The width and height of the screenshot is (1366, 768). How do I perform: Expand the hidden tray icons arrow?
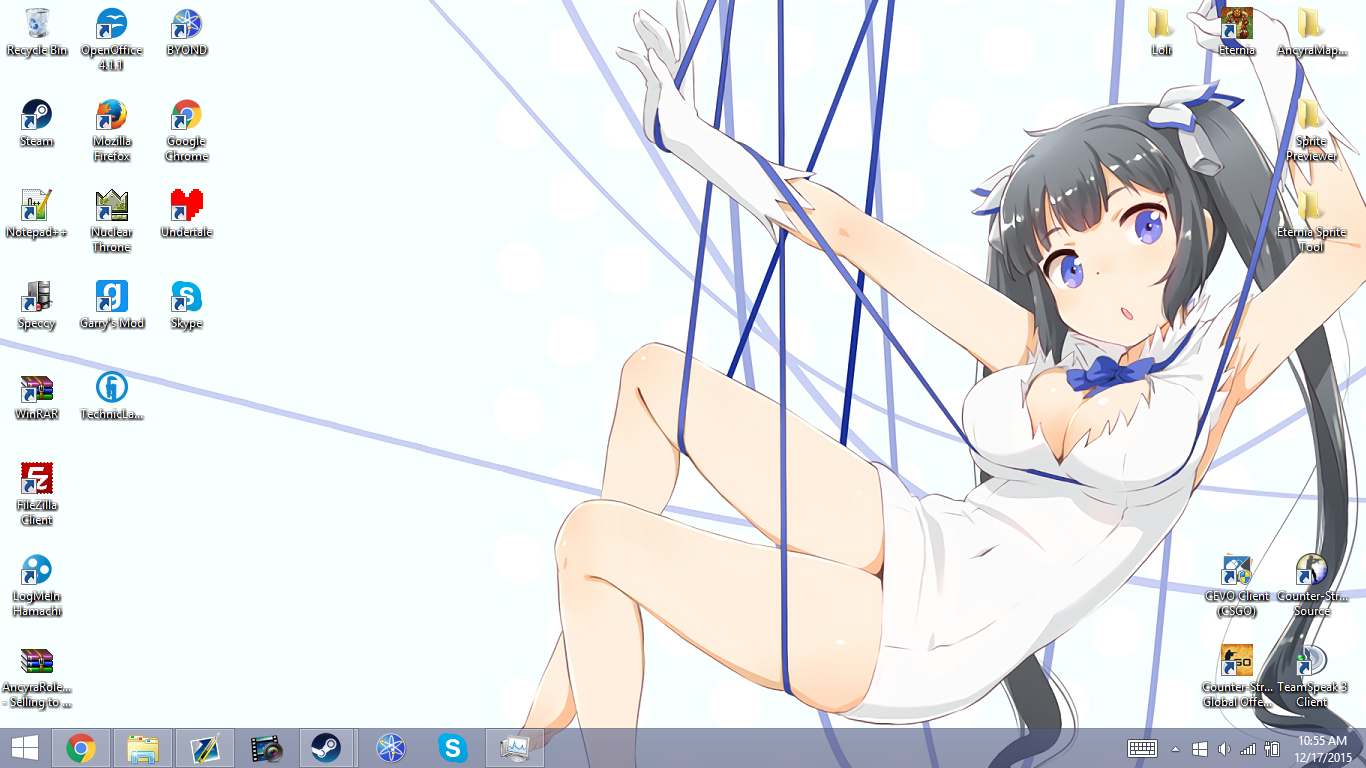click(x=1175, y=748)
